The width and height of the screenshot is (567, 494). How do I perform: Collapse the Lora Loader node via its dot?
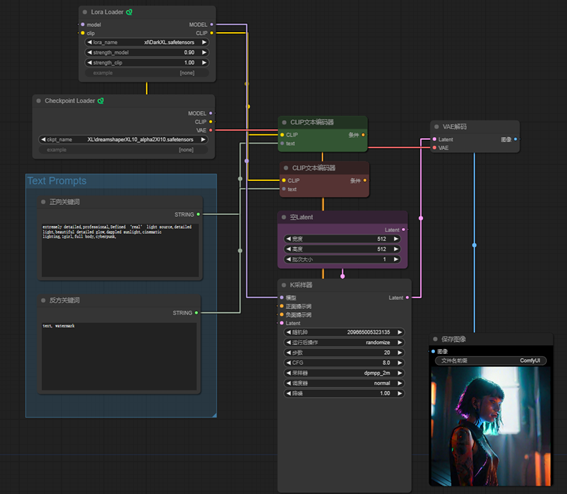click(85, 12)
